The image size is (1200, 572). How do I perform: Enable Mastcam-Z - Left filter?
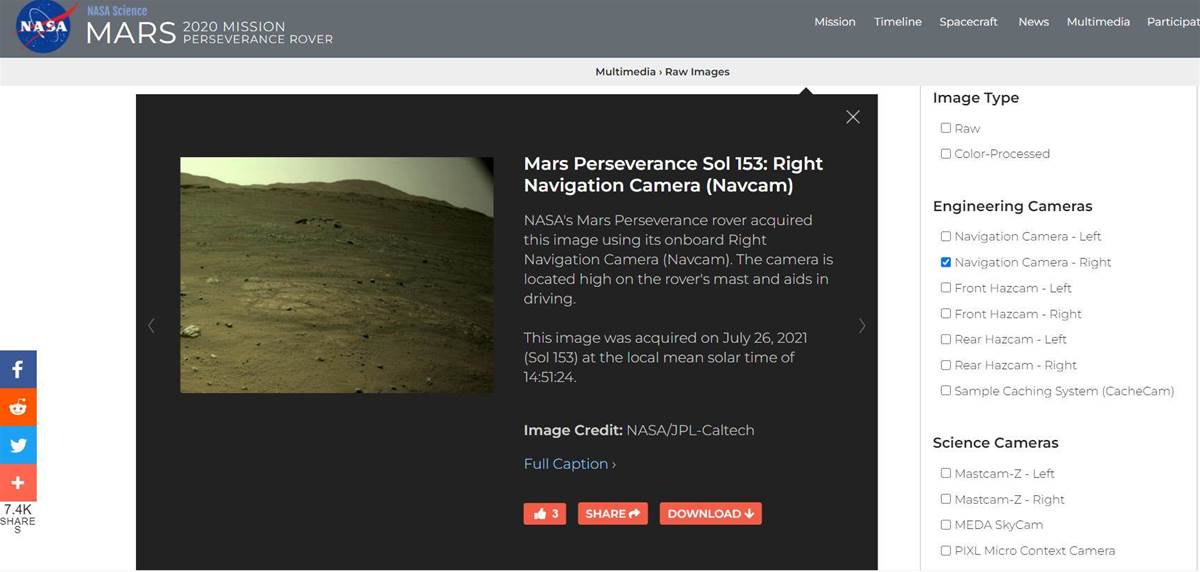coord(946,473)
